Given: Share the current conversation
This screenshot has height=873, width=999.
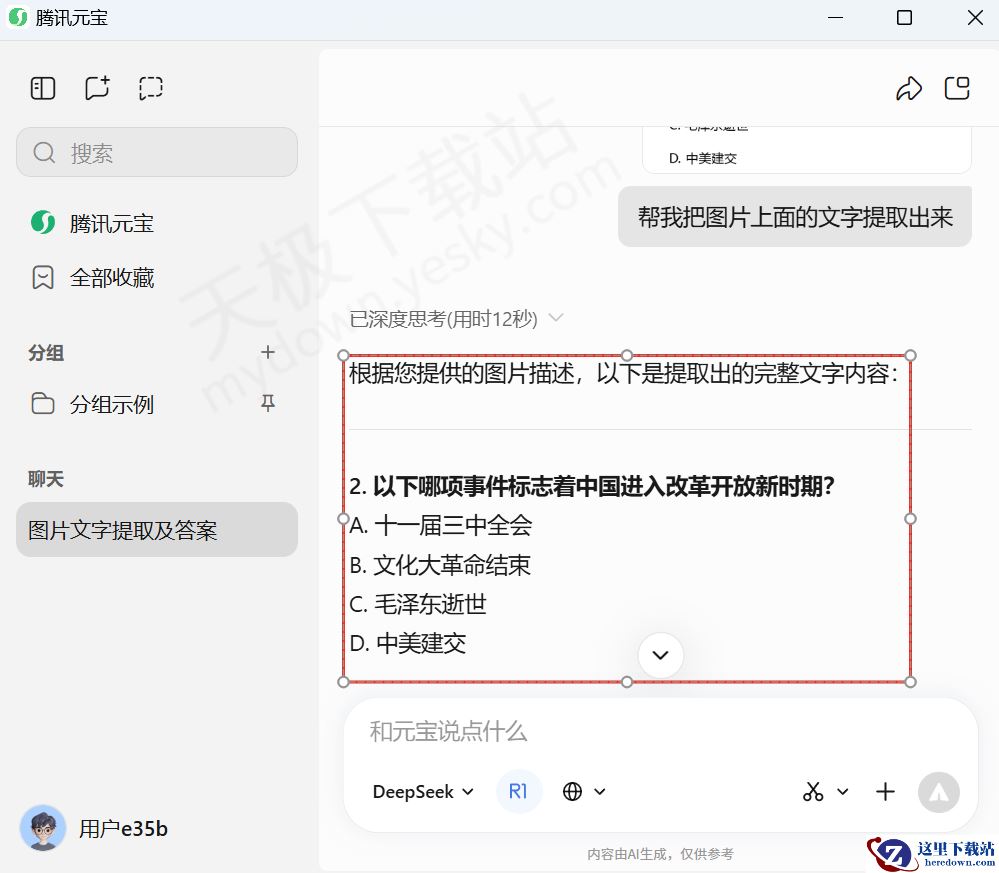Looking at the screenshot, I should click(909, 88).
